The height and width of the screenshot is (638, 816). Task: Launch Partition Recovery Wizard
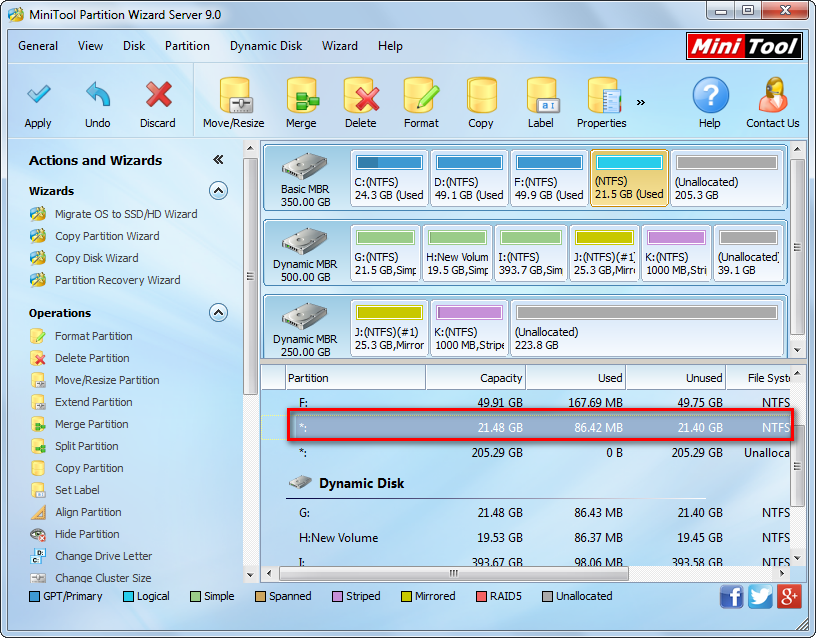coord(117,280)
